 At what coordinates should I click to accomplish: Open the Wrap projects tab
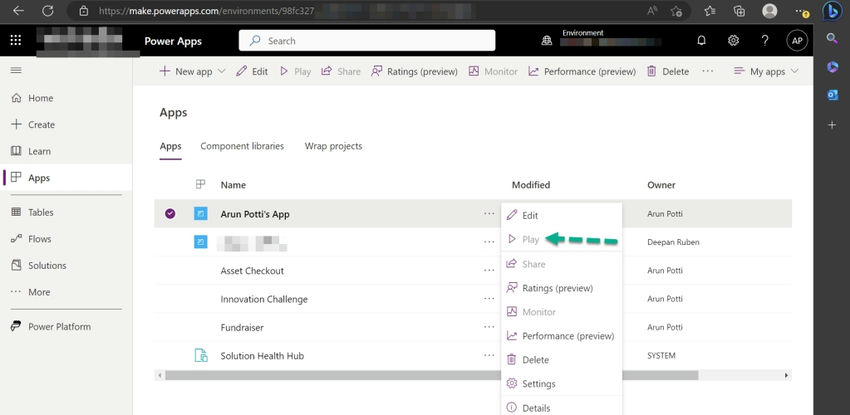[x=333, y=146]
